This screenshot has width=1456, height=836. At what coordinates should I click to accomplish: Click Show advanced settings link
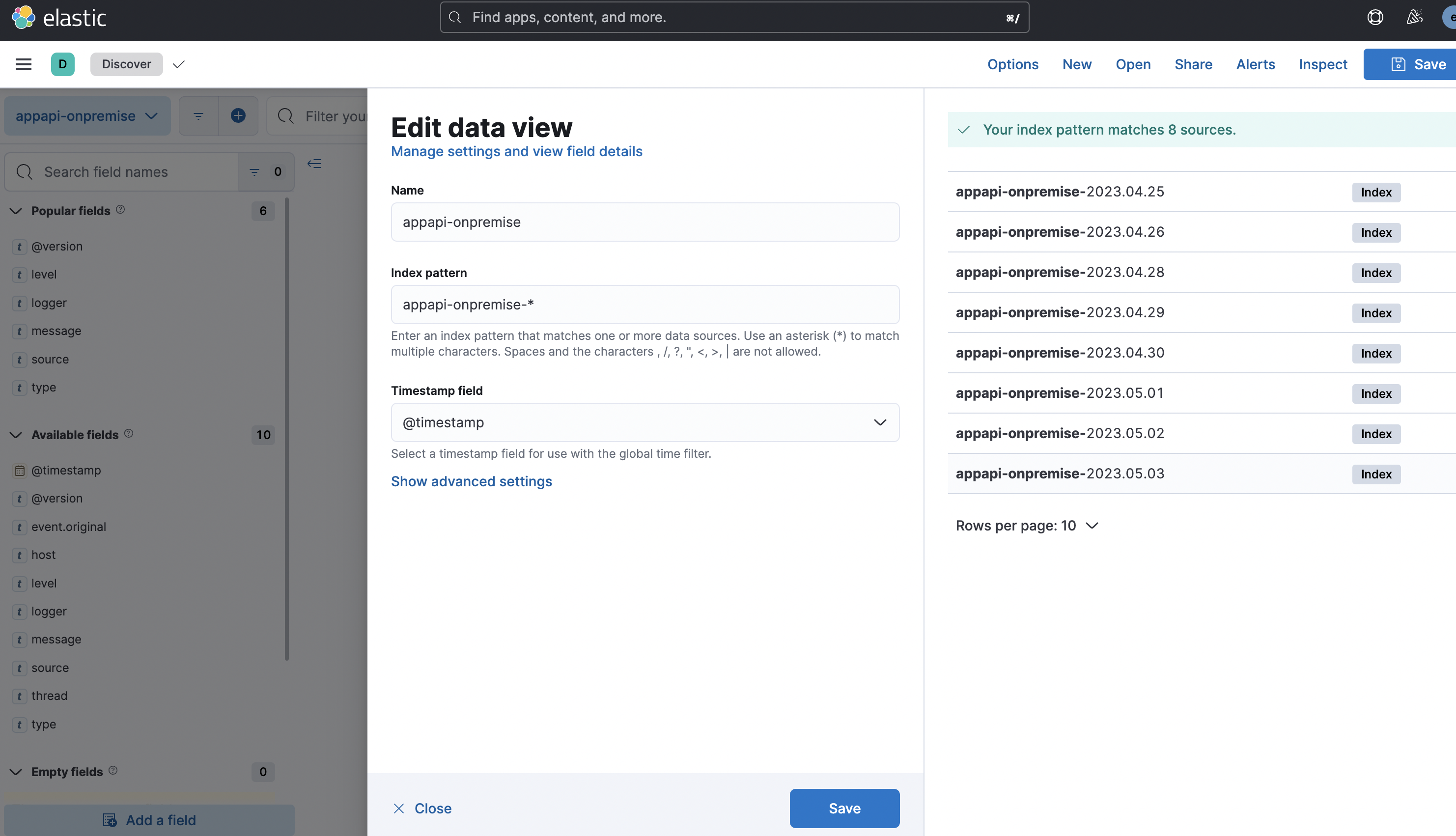(472, 481)
